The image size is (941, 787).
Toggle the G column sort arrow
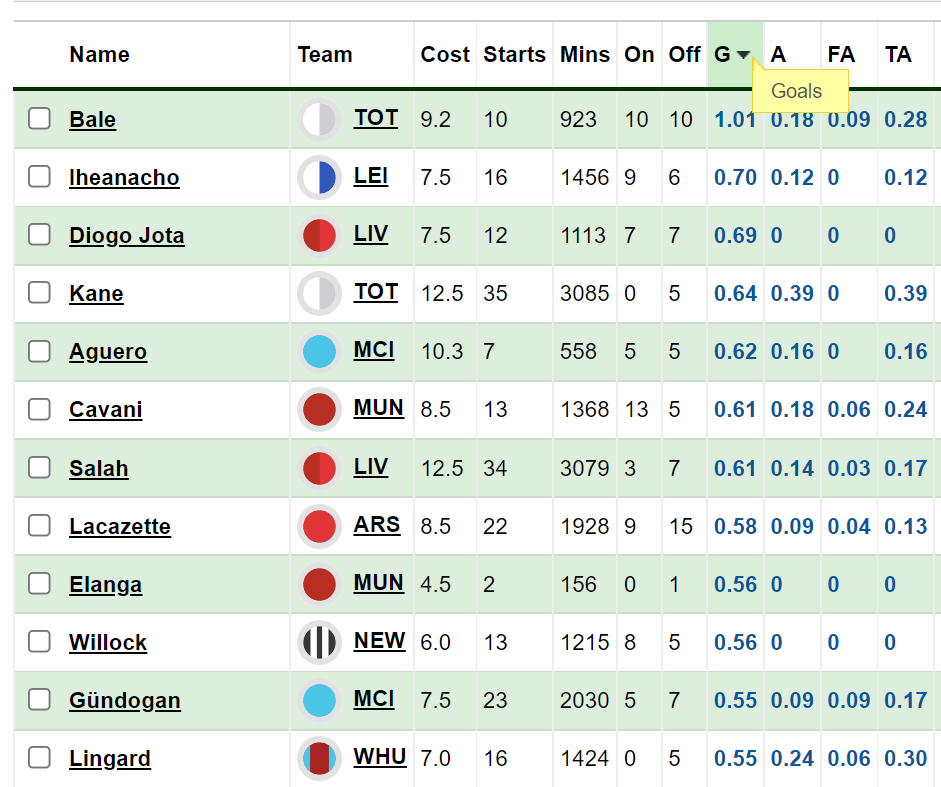(x=744, y=55)
